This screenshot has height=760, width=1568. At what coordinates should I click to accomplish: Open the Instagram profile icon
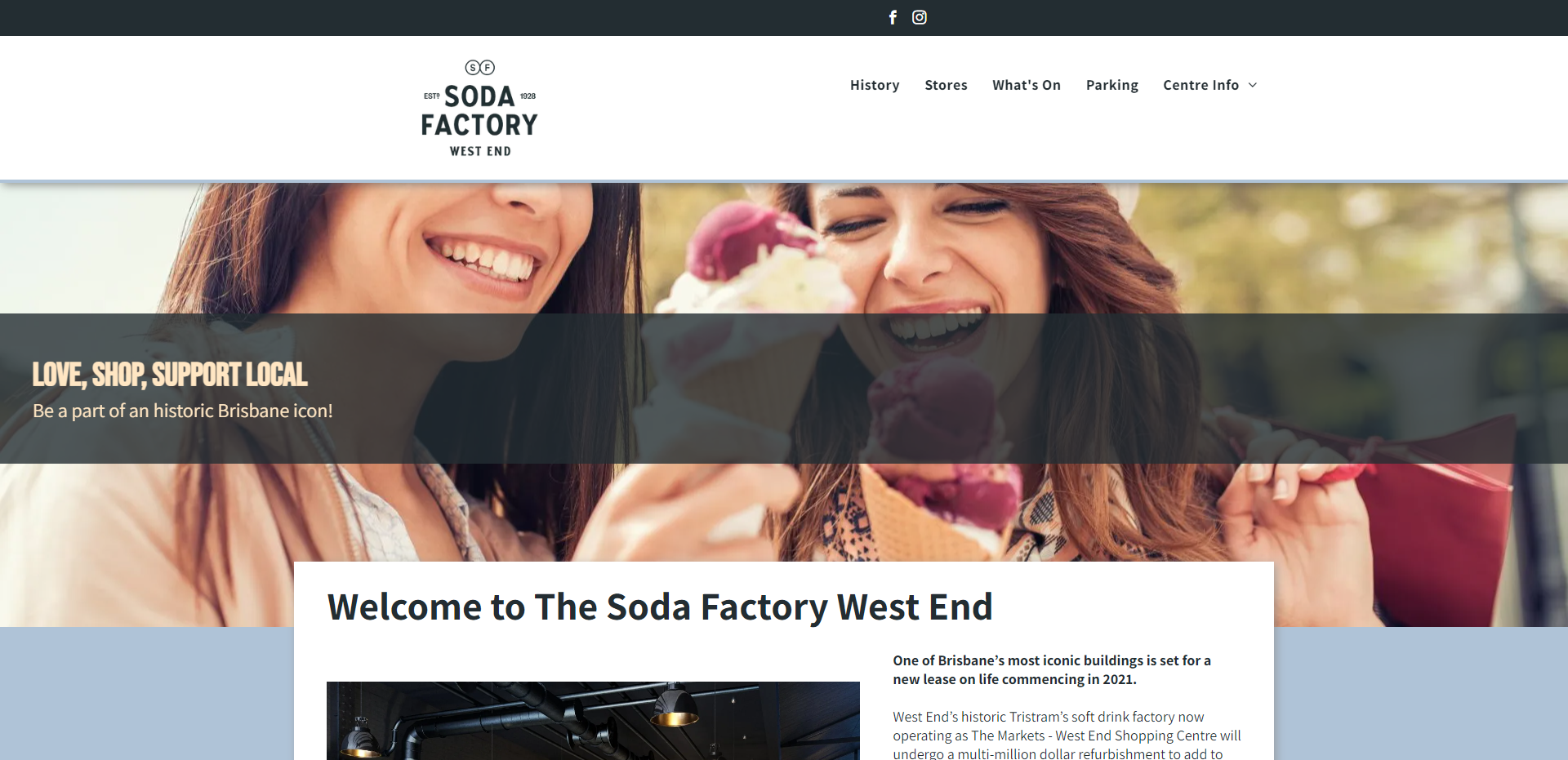(x=920, y=17)
